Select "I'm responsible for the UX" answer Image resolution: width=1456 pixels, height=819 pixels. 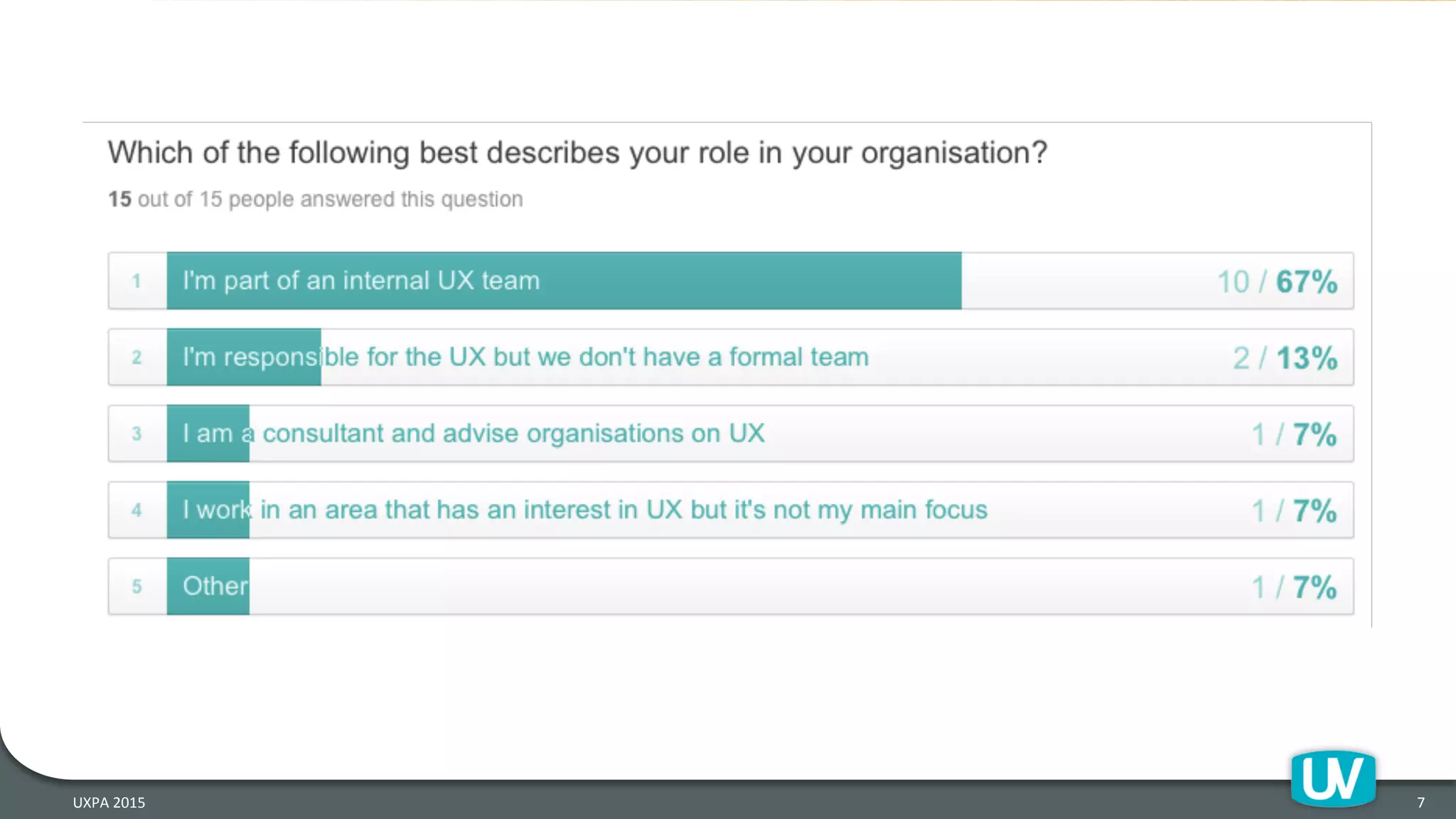pyautogui.click(x=525, y=357)
